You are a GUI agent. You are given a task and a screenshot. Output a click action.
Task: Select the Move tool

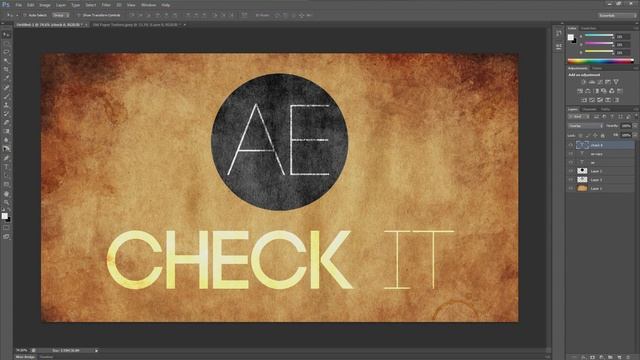tap(6, 35)
